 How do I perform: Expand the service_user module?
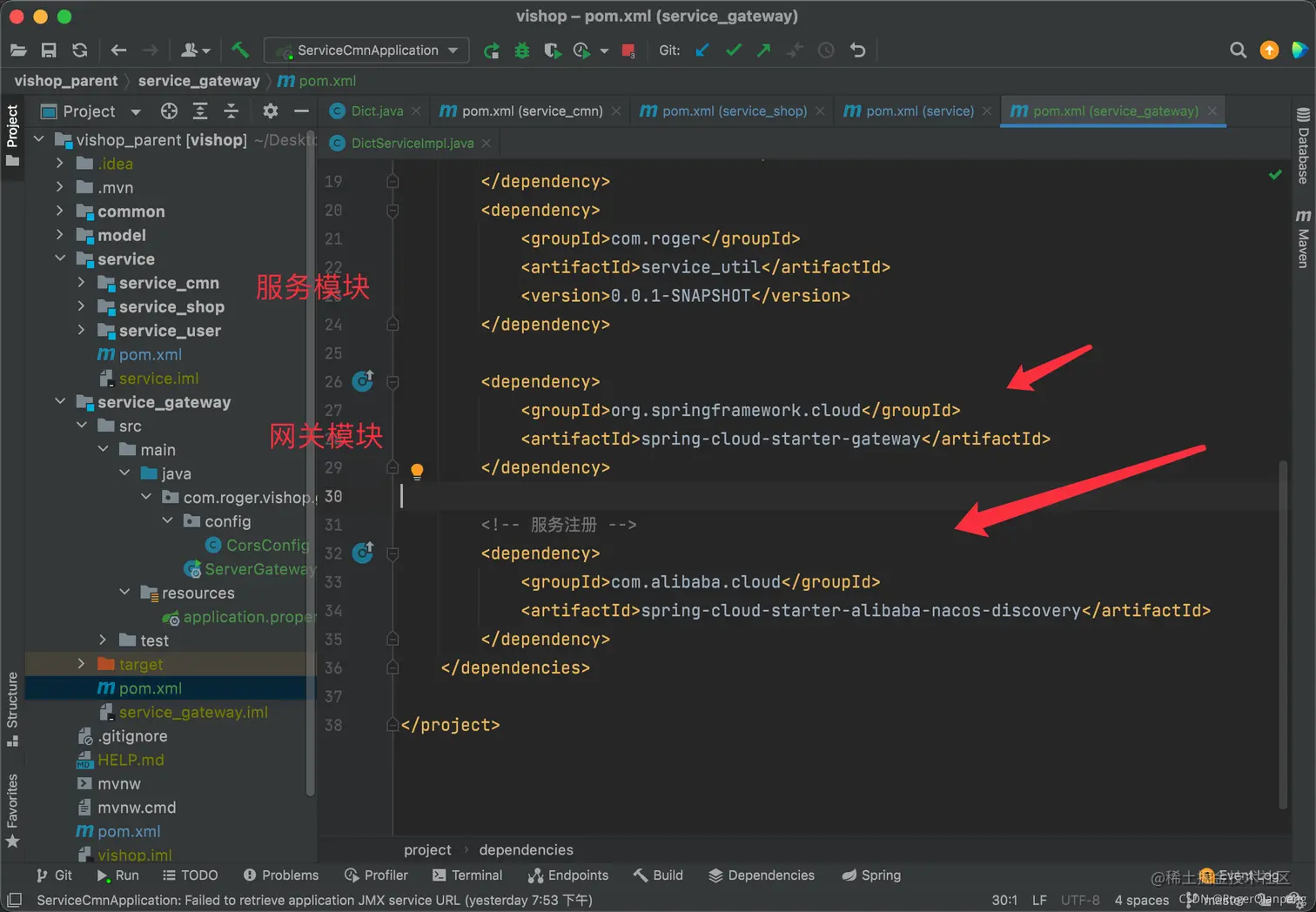pyautogui.click(x=82, y=330)
